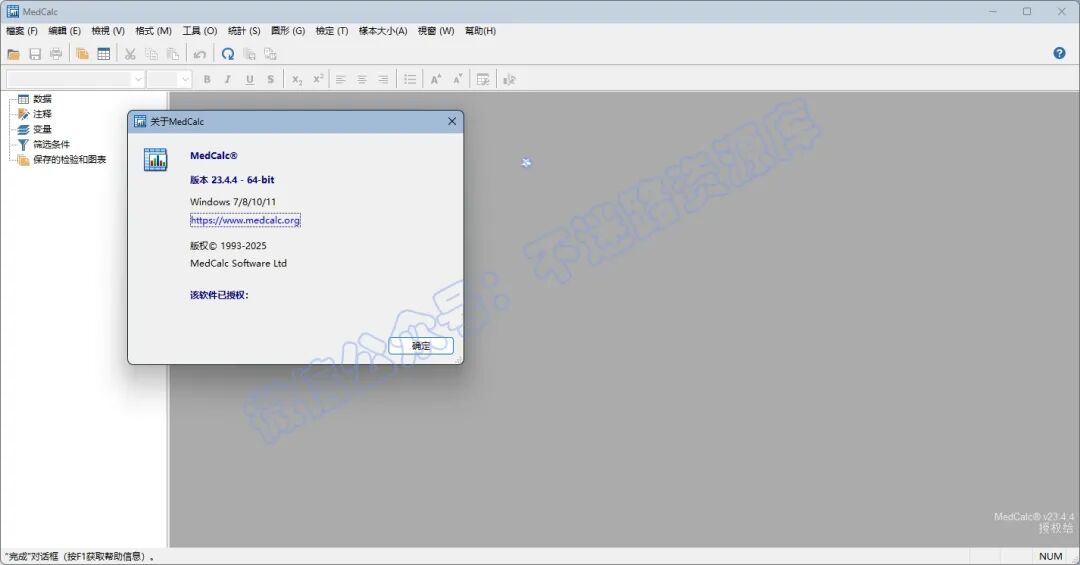
Task: Open the 工具 (O) menu
Action: coord(200,31)
